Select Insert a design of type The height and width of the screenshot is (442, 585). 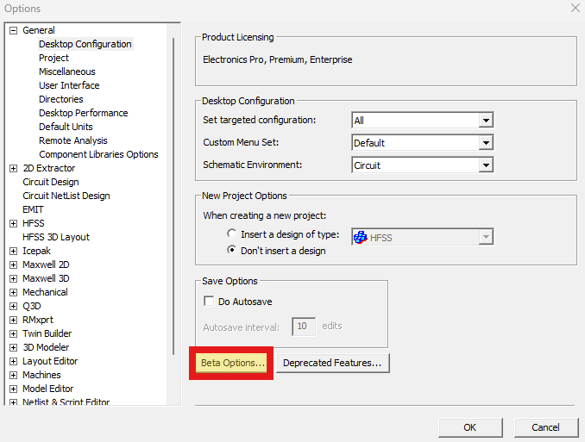tap(232, 234)
